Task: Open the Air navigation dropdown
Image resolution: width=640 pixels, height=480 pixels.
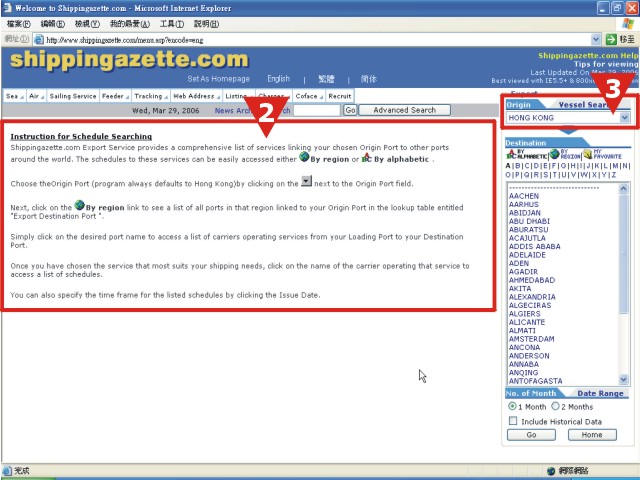Action: click(x=36, y=96)
